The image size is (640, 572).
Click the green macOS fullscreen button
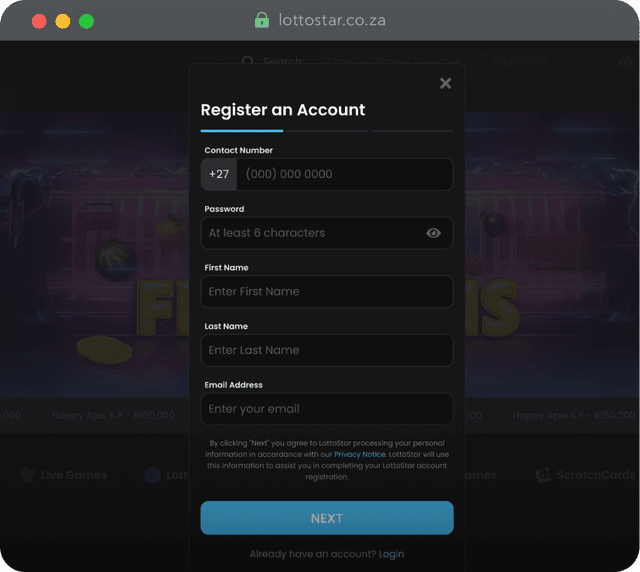[86, 21]
